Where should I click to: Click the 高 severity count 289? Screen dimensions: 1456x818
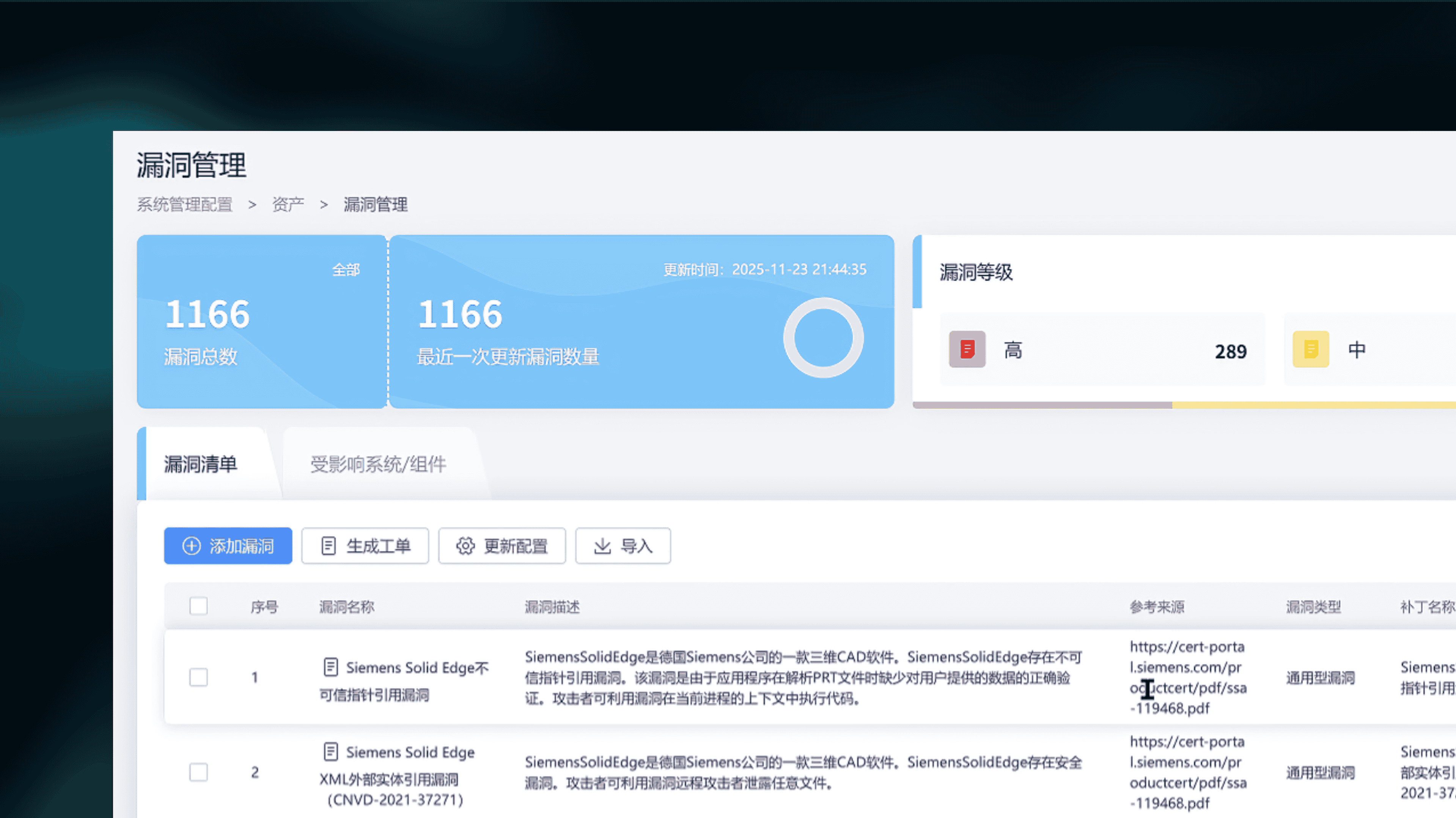pyautogui.click(x=1231, y=352)
